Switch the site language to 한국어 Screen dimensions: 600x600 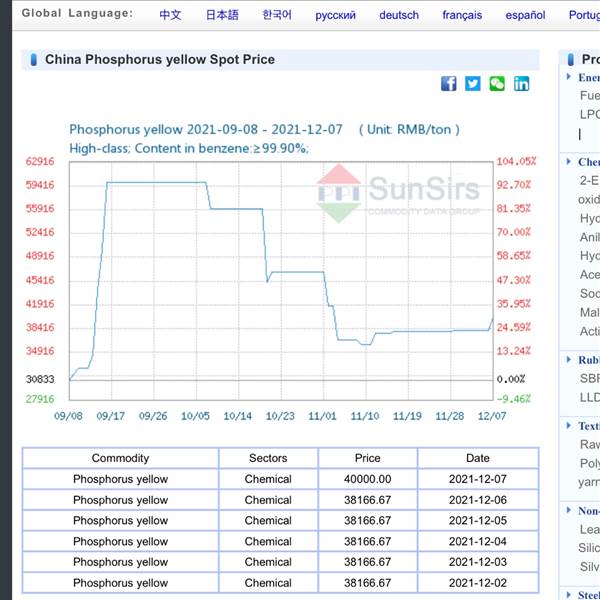click(x=277, y=15)
